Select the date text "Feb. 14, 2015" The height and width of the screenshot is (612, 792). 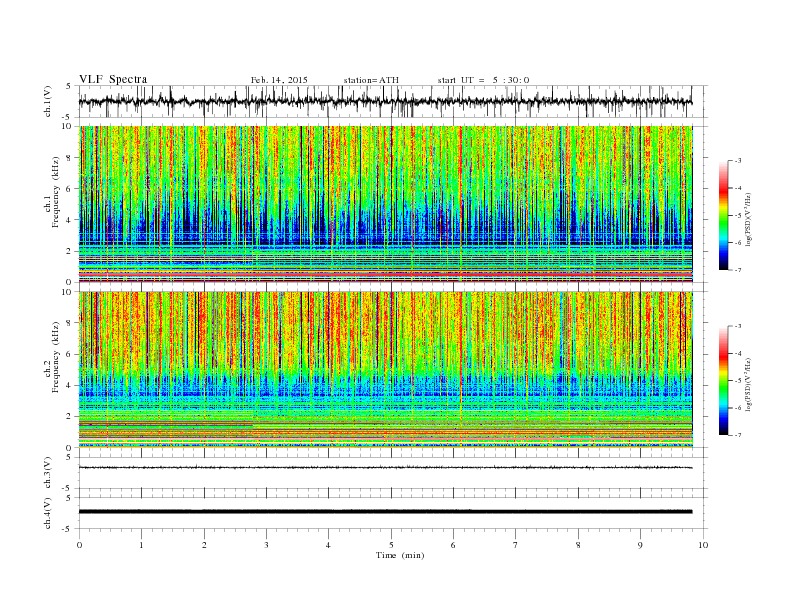point(279,80)
